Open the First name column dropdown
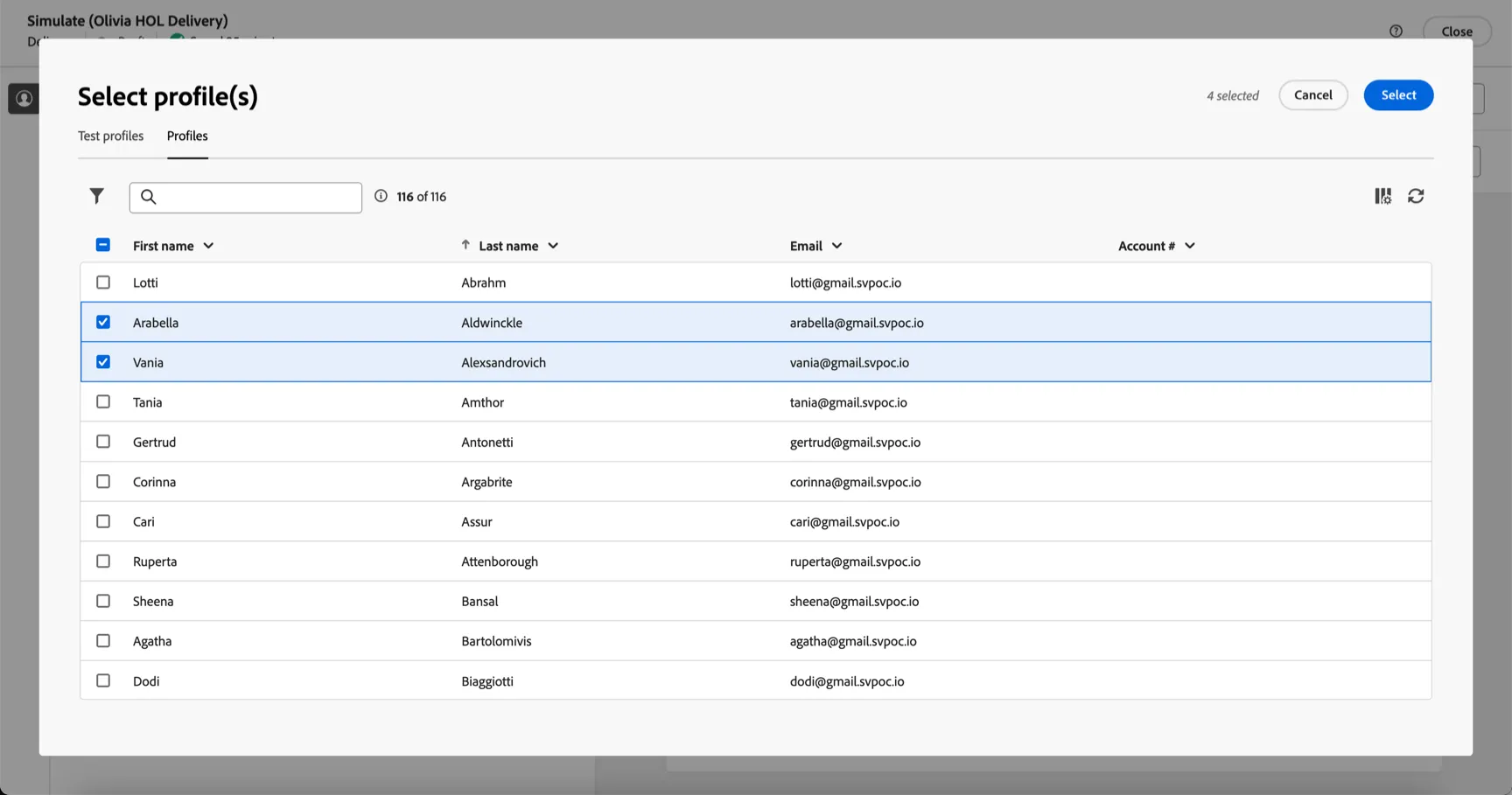The height and width of the screenshot is (795, 1512). pyautogui.click(x=208, y=246)
